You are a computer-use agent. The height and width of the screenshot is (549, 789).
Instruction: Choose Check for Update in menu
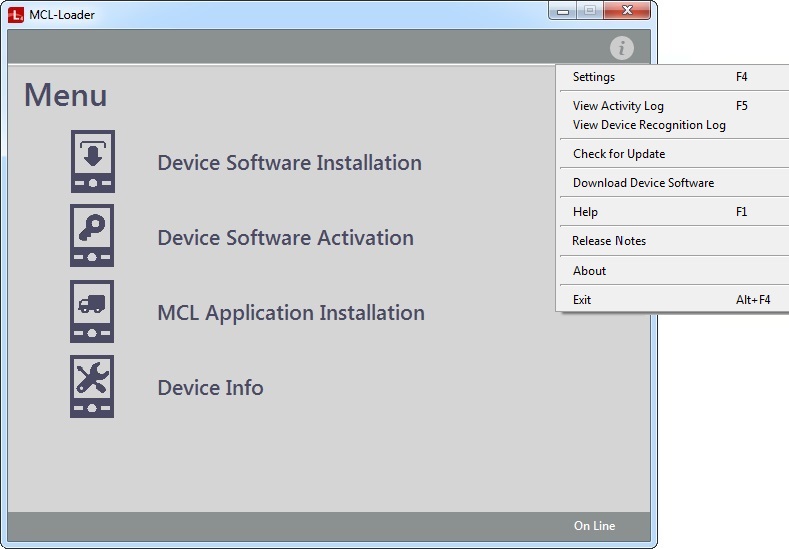tap(674, 154)
